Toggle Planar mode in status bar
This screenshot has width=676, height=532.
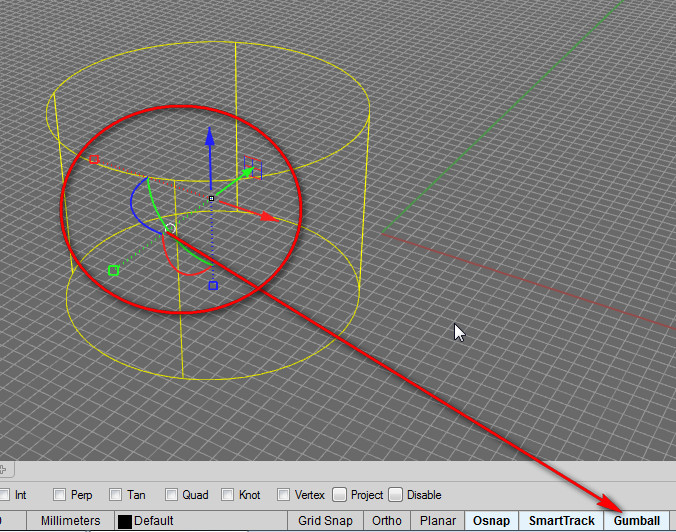(x=438, y=521)
